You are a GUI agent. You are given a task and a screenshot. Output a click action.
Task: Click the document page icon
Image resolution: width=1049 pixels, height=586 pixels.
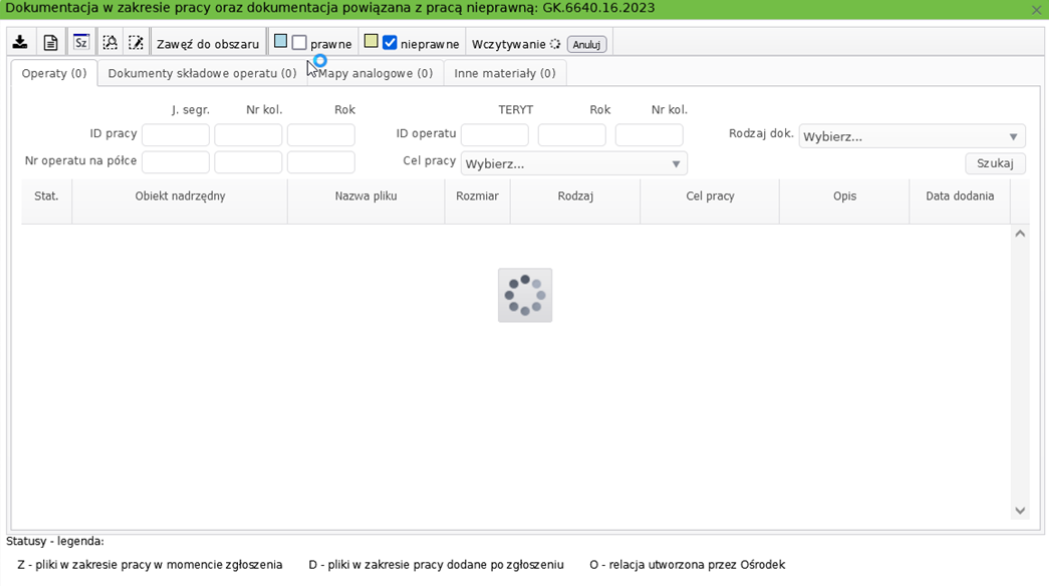tap(50, 43)
